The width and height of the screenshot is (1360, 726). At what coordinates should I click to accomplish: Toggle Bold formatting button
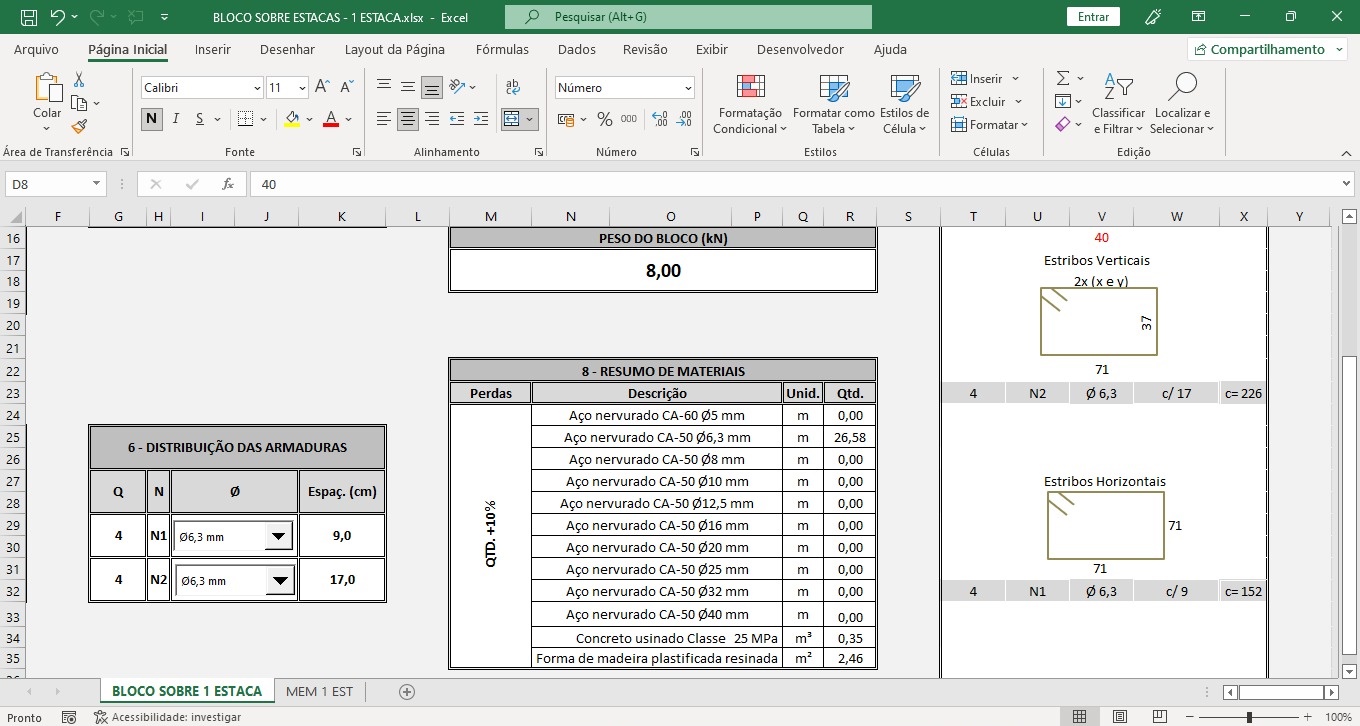[x=151, y=119]
